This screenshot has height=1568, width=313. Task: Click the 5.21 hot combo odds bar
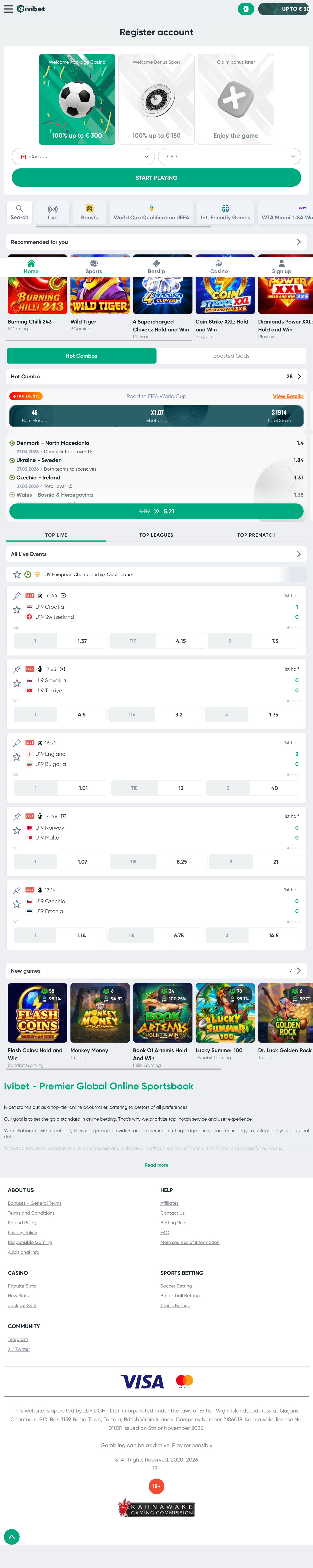click(x=156, y=511)
